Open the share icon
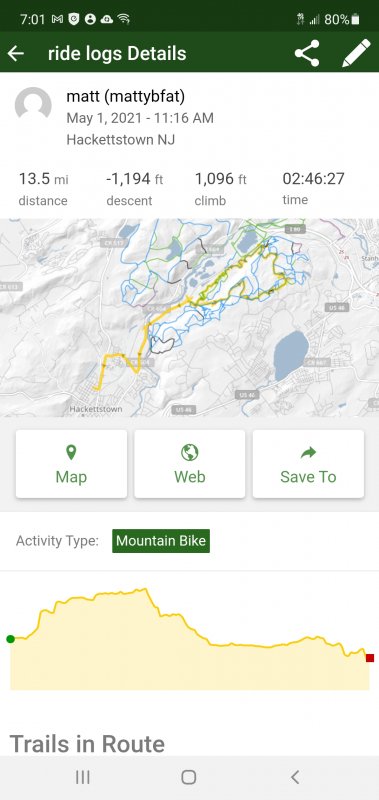Viewport: 379px width, 800px height. (x=307, y=53)
